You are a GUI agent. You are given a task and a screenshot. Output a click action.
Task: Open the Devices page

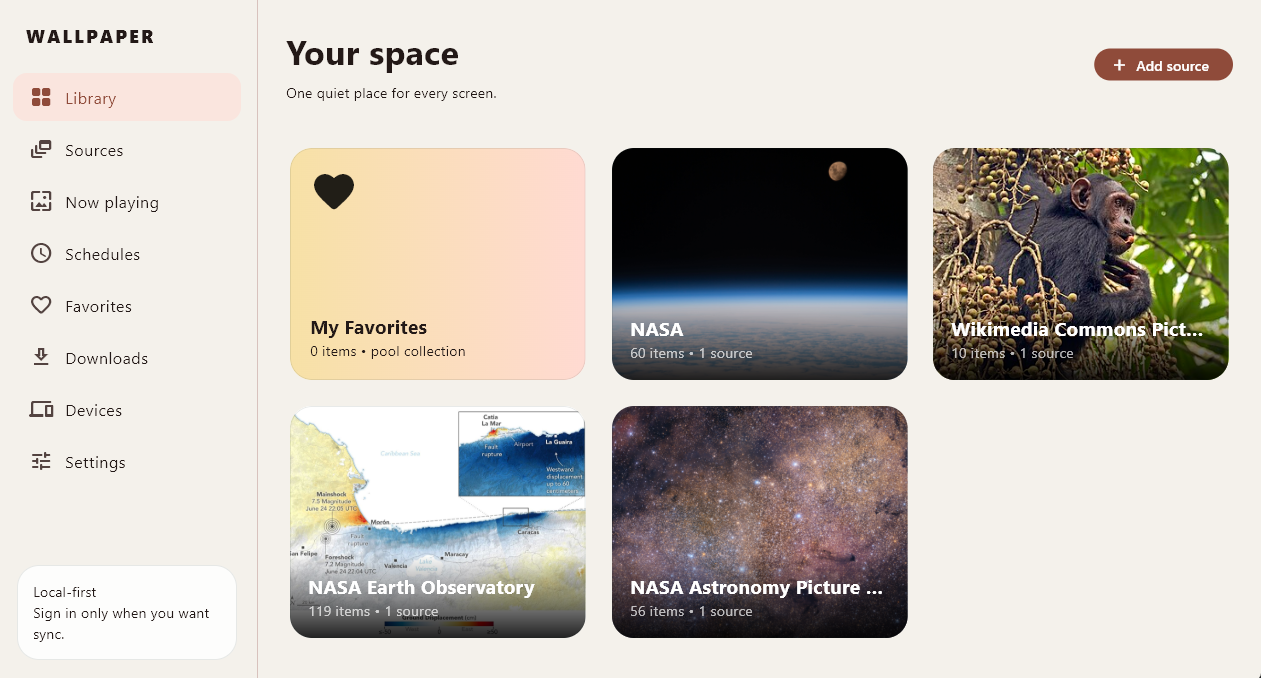point(127,410)
